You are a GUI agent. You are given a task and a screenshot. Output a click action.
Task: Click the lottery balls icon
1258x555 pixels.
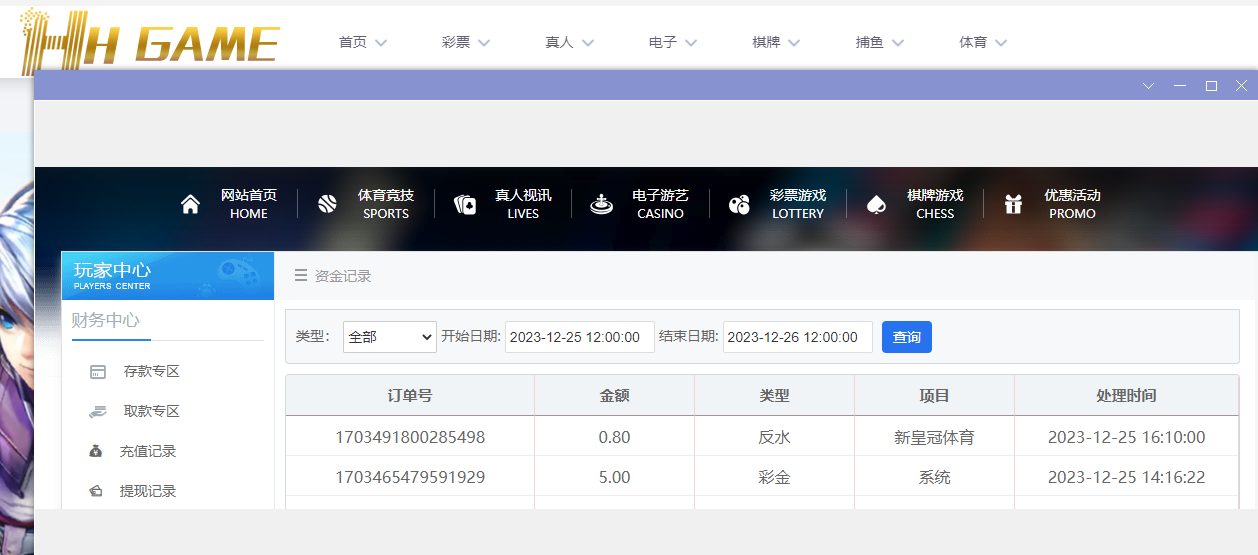pyautogui.click(x=739, y=204)
